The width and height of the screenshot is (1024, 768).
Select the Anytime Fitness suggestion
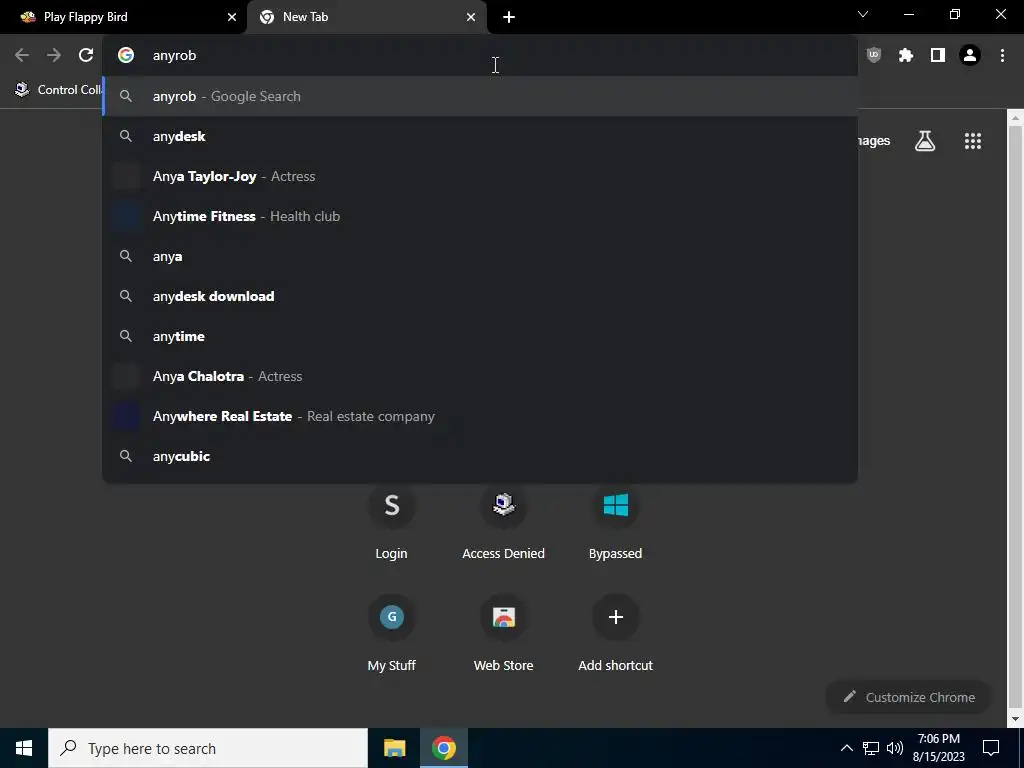pyautogui.click(x=480, y=216)
